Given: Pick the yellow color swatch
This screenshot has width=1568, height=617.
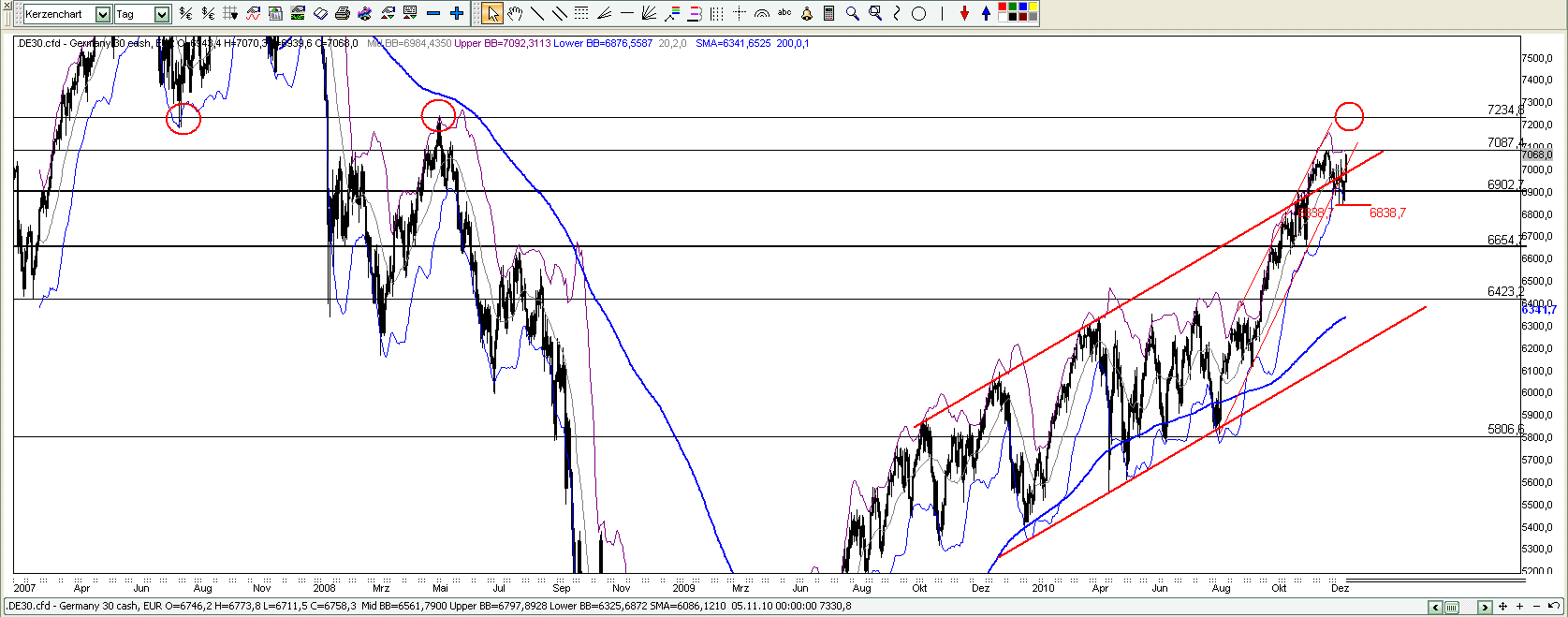Looking at the screenshot, I should 1033,7.
